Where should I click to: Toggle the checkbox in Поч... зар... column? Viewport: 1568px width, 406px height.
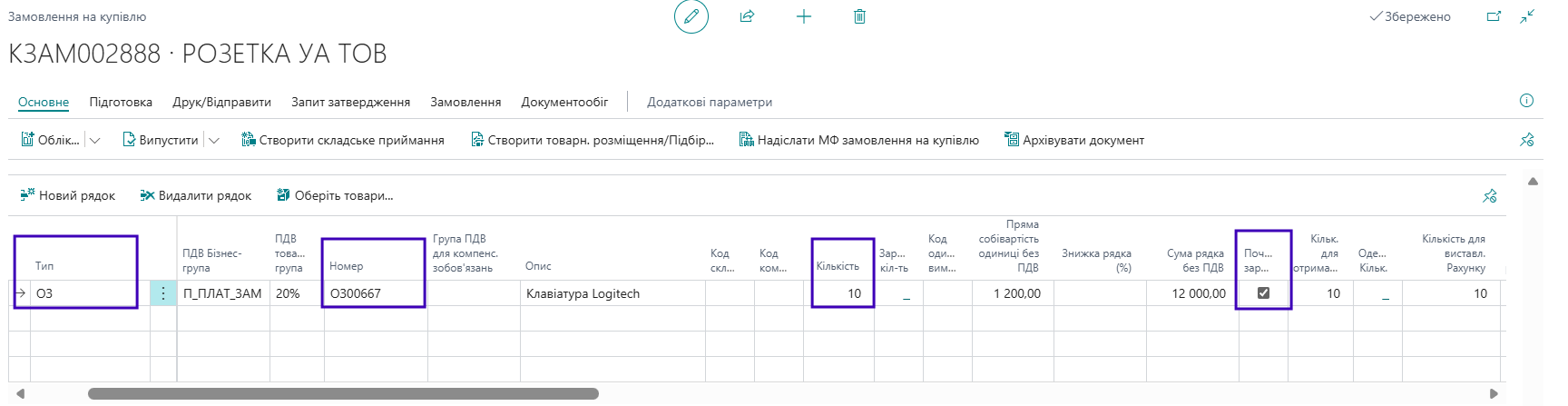point(1263,293)
